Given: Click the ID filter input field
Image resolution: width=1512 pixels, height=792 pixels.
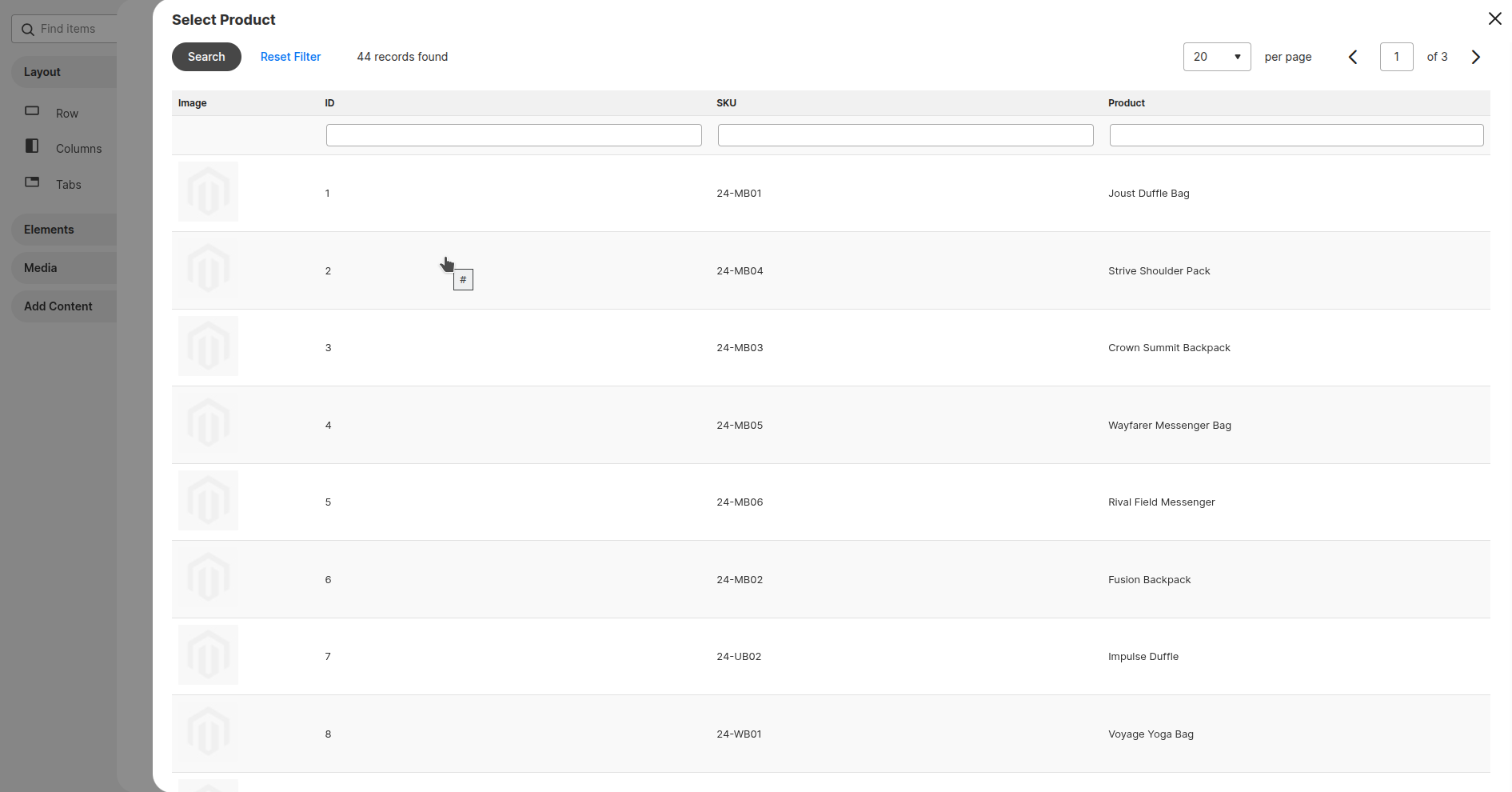Looking at the screenshot, I should tap(513, 134).
